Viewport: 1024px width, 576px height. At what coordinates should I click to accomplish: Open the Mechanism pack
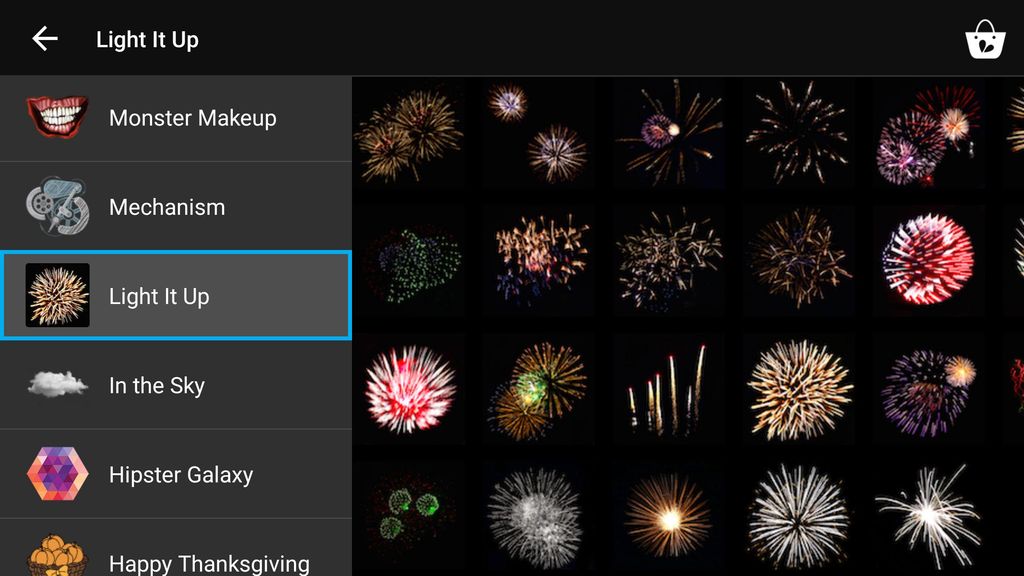pyautogui.click(x=176, y=206)
